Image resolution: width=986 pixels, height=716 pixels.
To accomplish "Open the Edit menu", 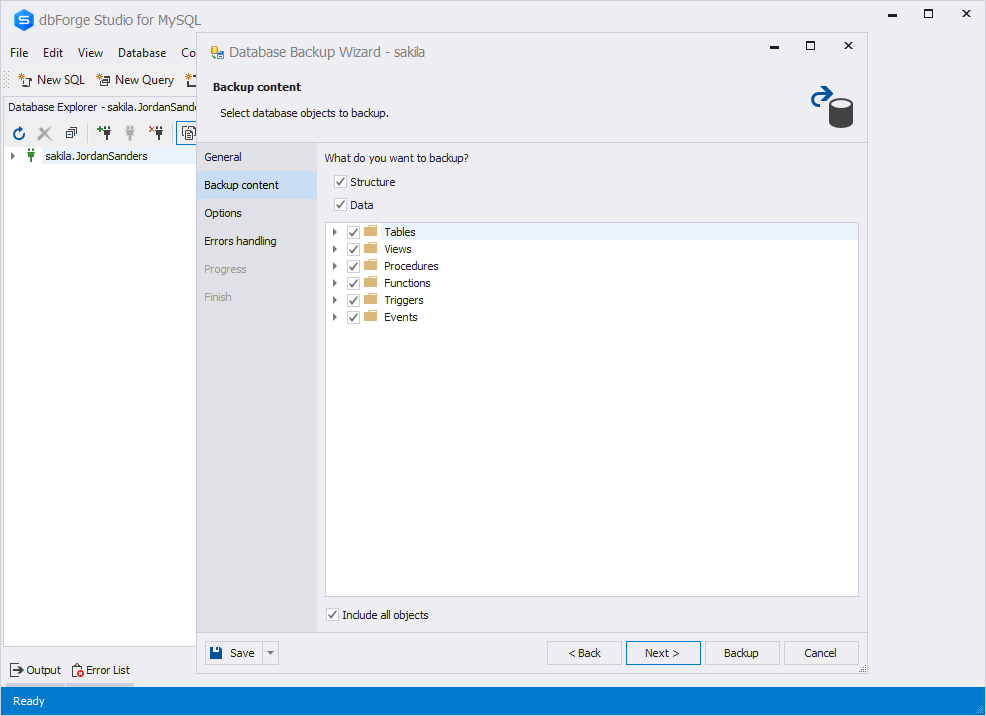I will (x=53, y=53).
